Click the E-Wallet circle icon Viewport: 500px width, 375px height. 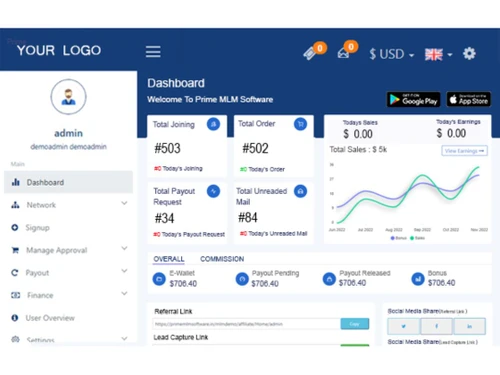point(159,279)
